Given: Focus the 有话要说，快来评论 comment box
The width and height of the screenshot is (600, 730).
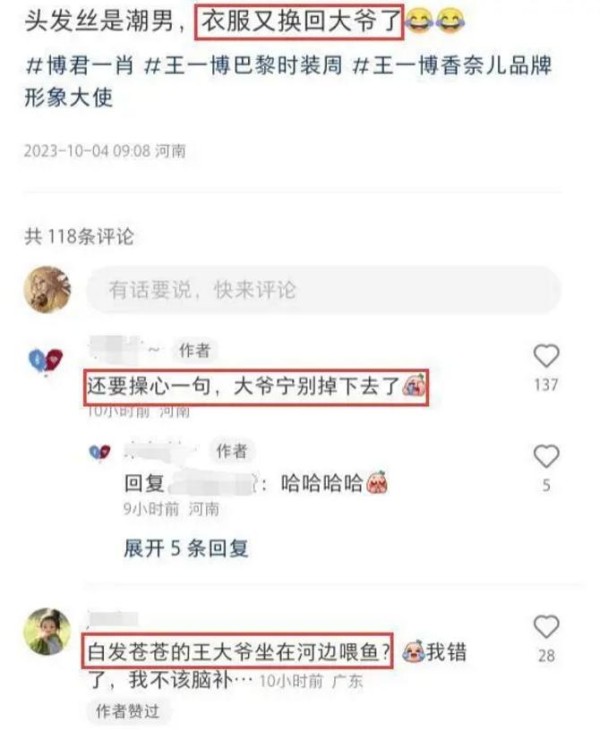Looking at the screenshot, I should click(324, 290).
